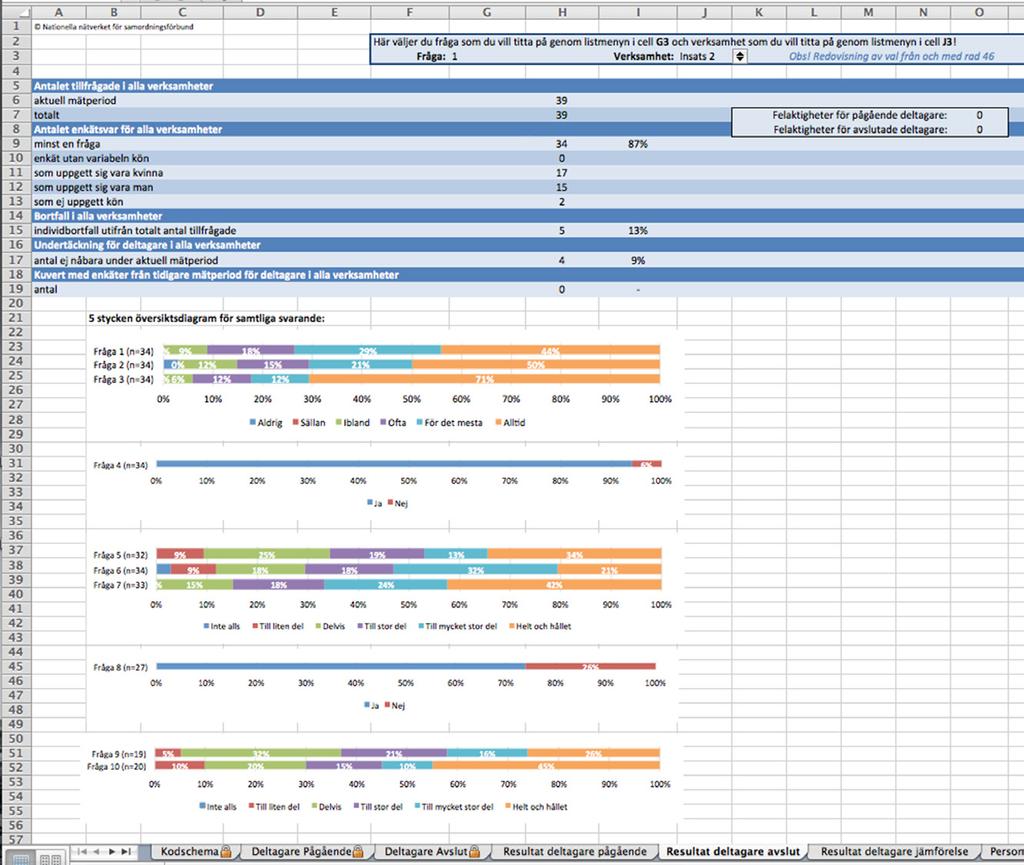Select row header 45

[x=15, y=667]
